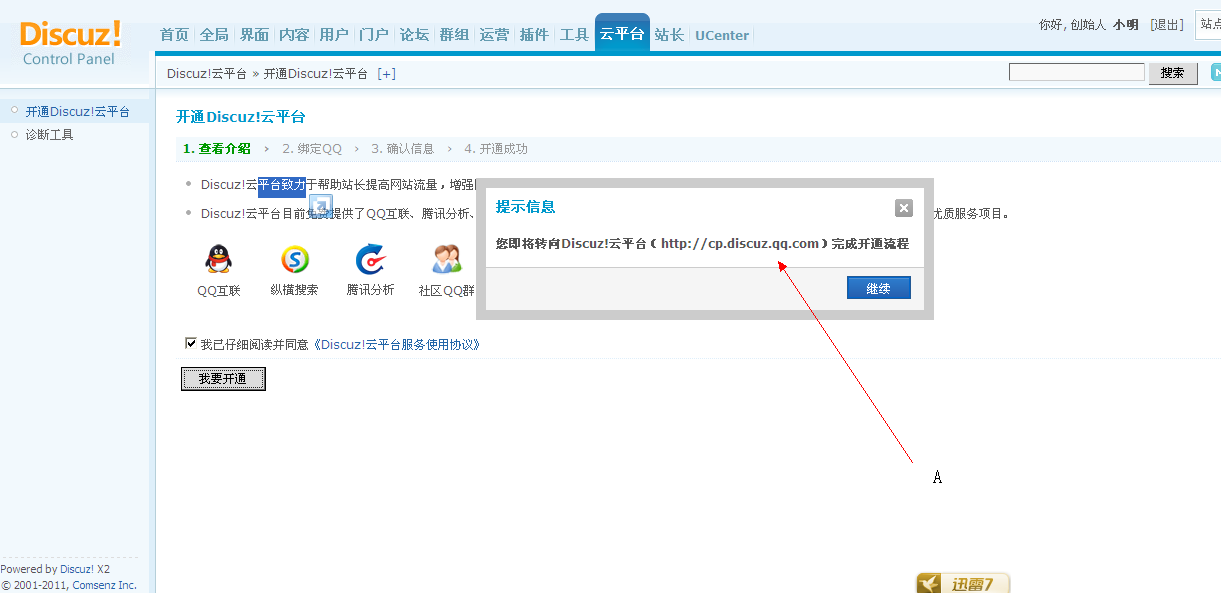Click the 3. 确认信息 step

coord(403,149)
